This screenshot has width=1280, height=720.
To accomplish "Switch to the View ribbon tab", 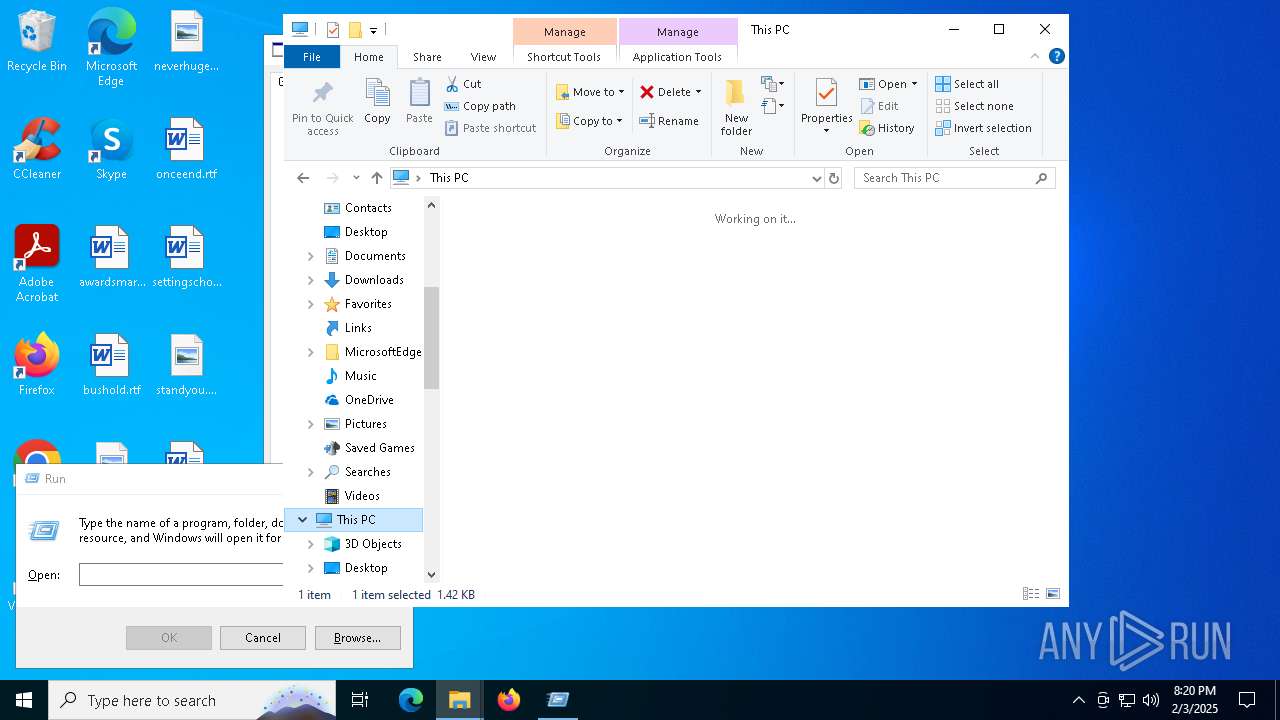I will pos(483,57).
